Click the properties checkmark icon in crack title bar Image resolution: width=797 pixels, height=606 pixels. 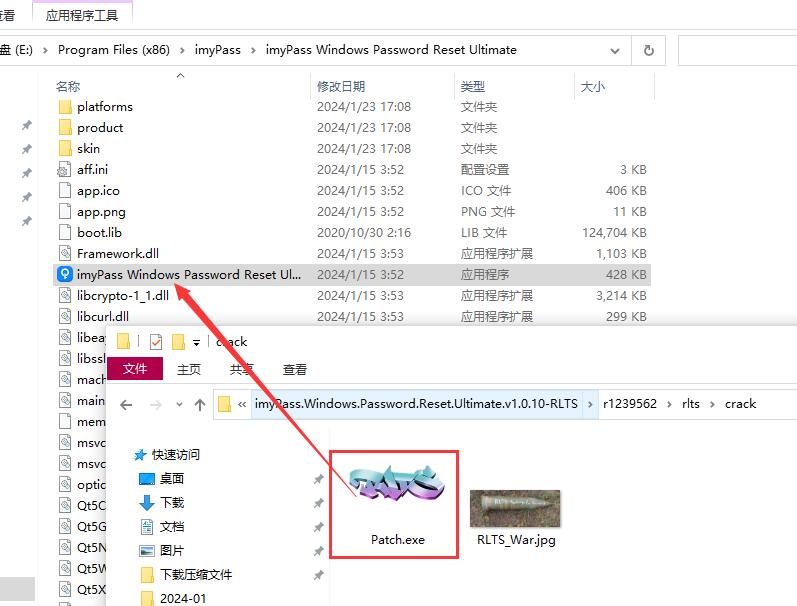156,342
